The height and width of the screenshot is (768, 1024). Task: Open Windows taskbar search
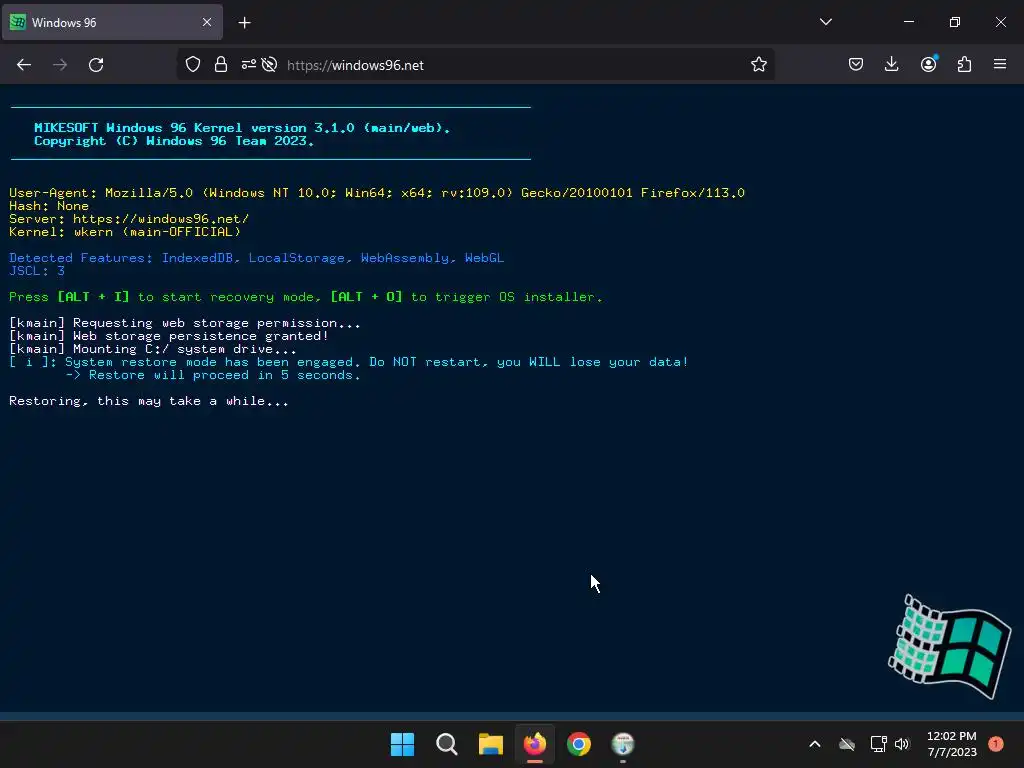[447, 744]
